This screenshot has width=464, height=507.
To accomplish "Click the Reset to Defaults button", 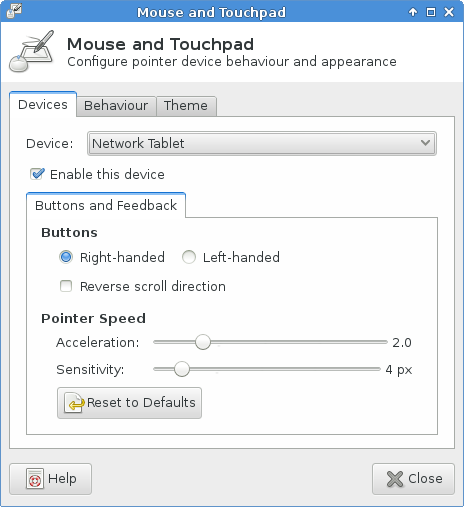I will (129, 403).
